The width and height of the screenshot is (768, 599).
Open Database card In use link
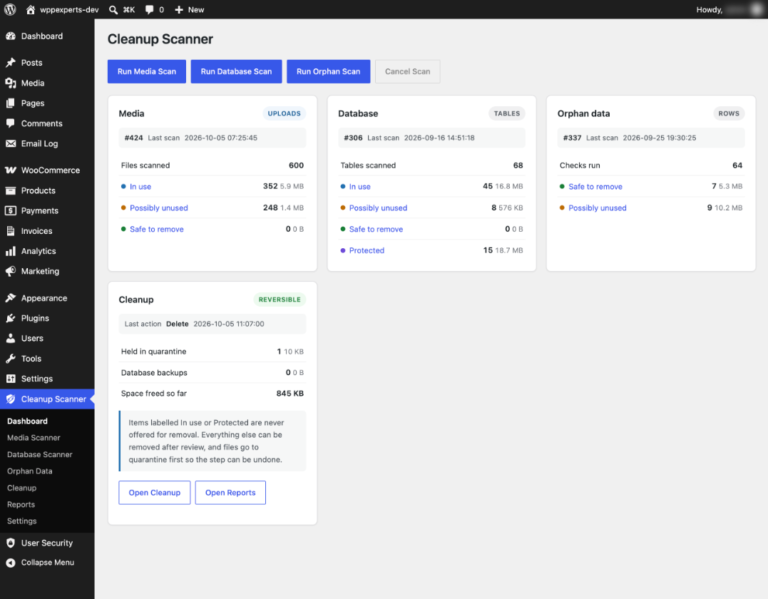tap(360, 187)
